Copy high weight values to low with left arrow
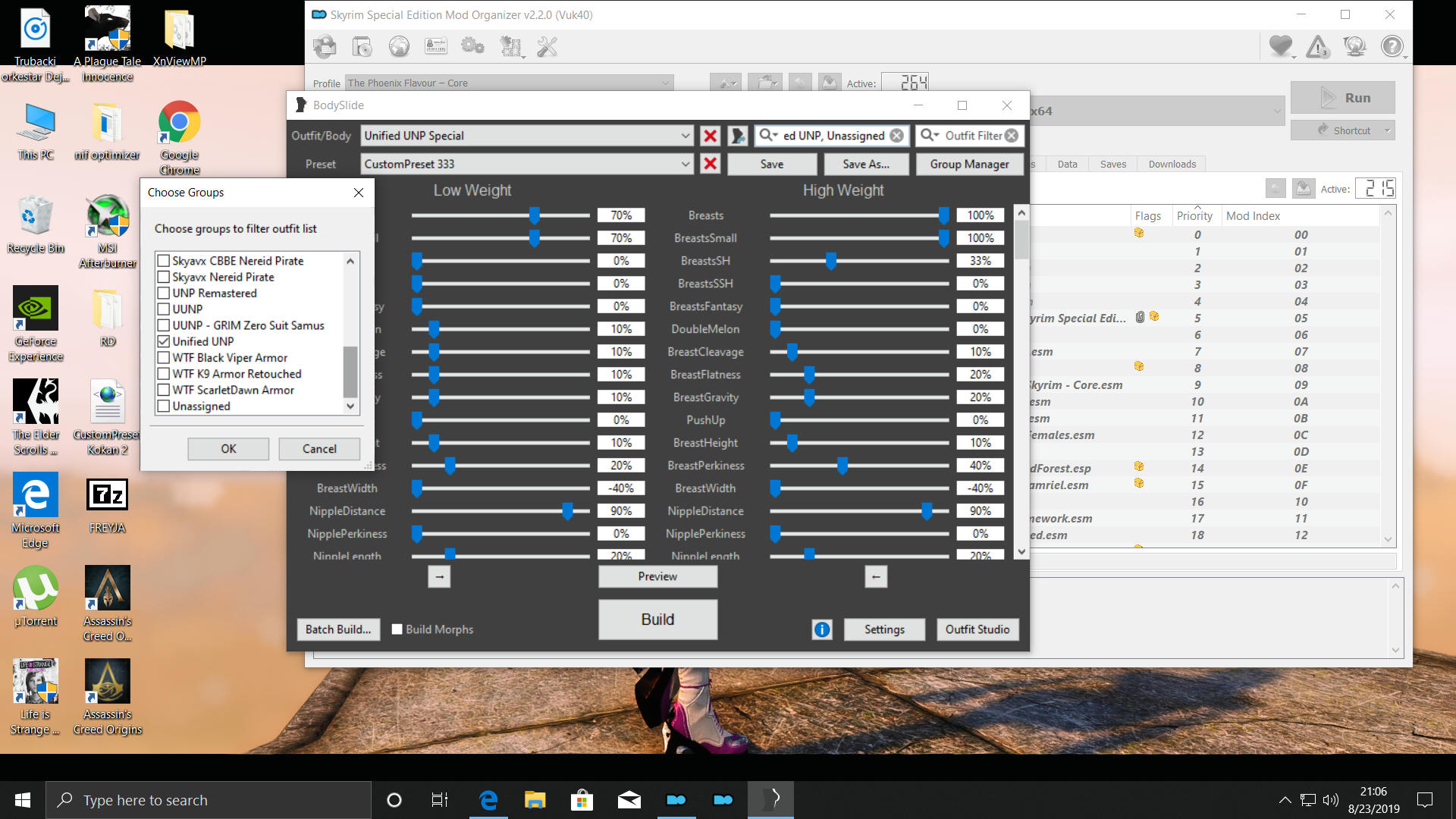This screenshot has height=819, width=1456. coord(876,576)
